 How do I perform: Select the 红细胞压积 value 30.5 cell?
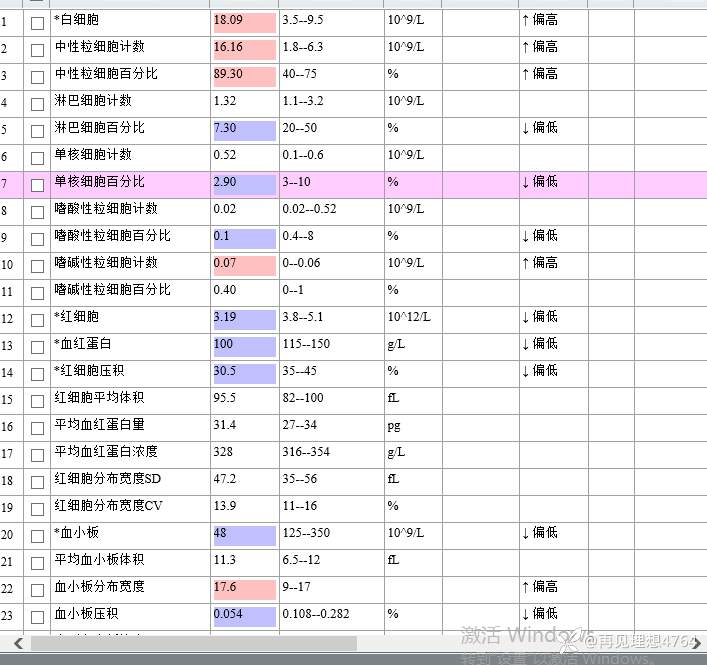click(x=243, y=371)
